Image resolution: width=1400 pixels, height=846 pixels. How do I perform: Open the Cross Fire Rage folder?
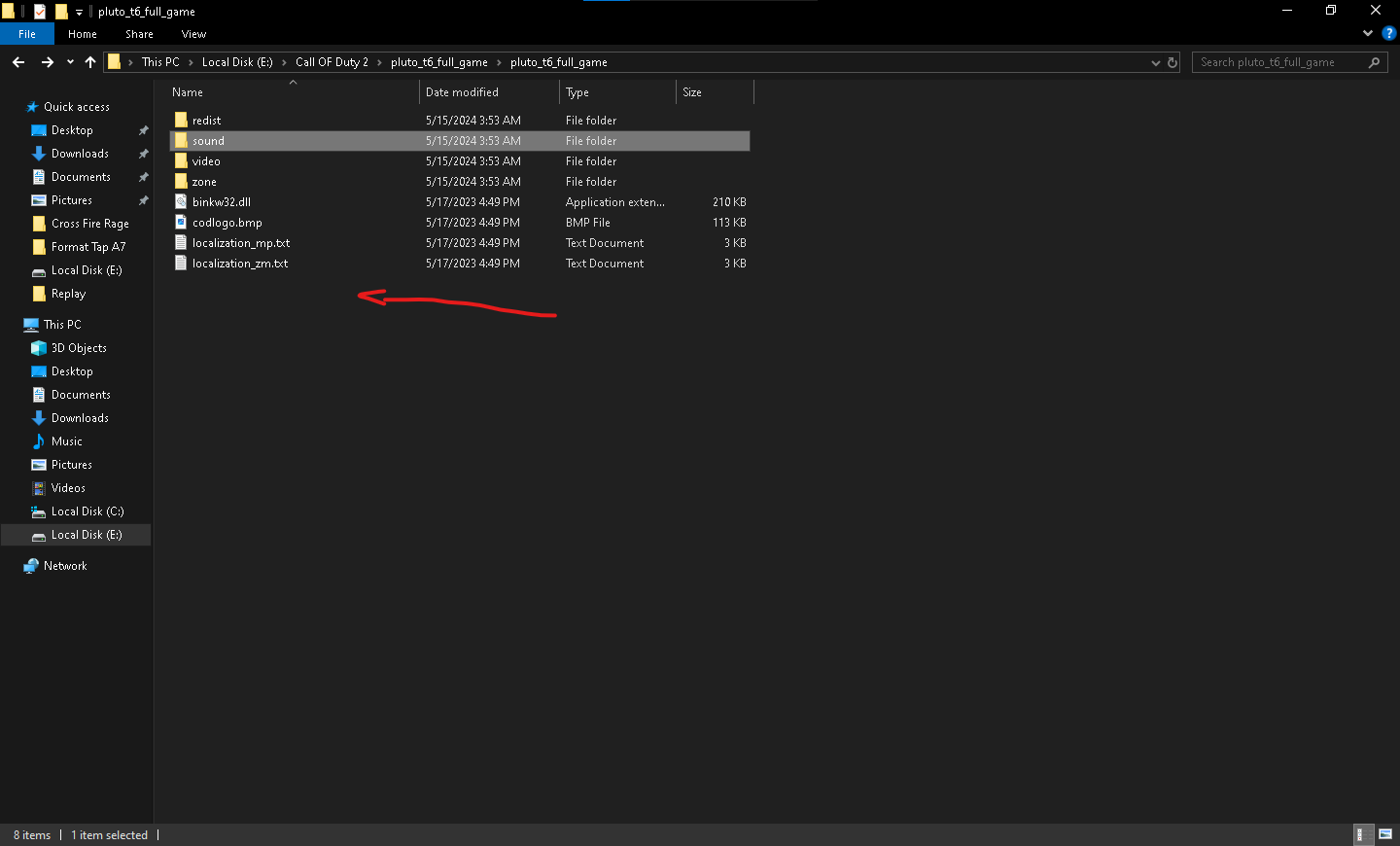(89, 224)
